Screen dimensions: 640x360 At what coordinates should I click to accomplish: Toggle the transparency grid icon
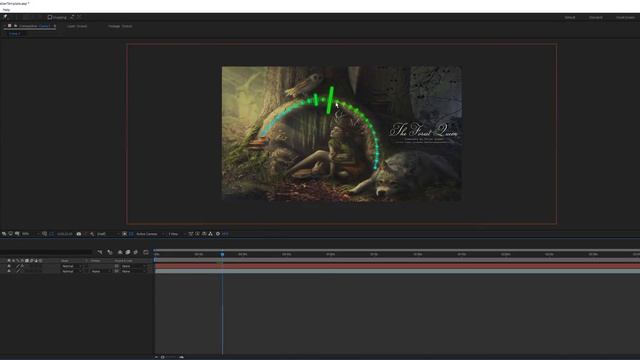(131, 234)
